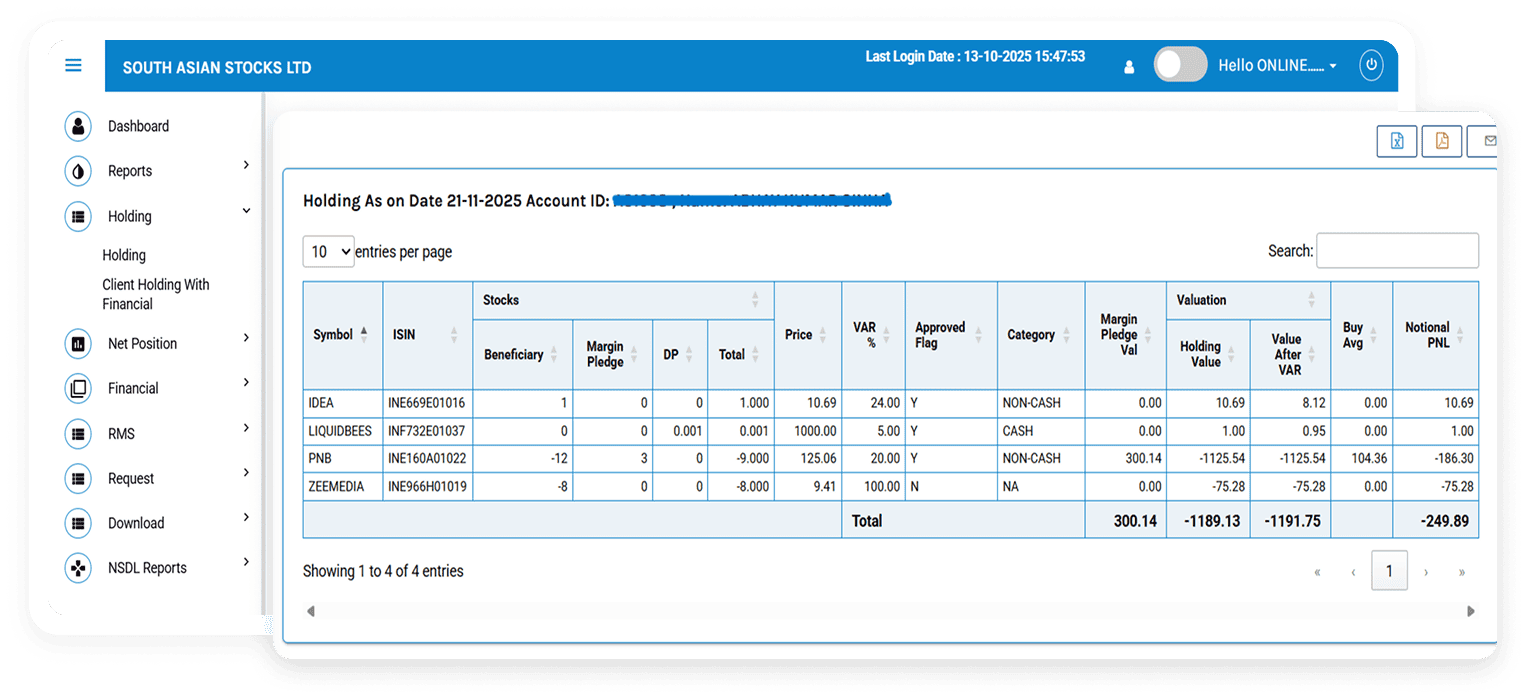1527x697 pixels.
Task: Open the Hello ONLINE user dropdown
Action: 1277,66
